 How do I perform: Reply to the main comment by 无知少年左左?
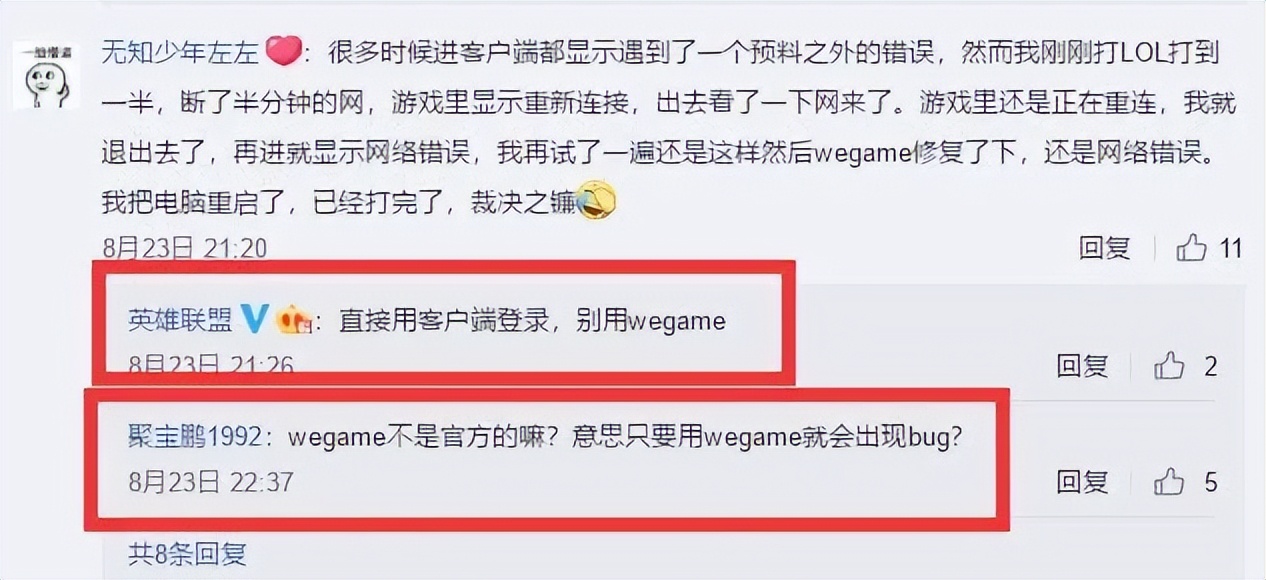click(1105, 248)
